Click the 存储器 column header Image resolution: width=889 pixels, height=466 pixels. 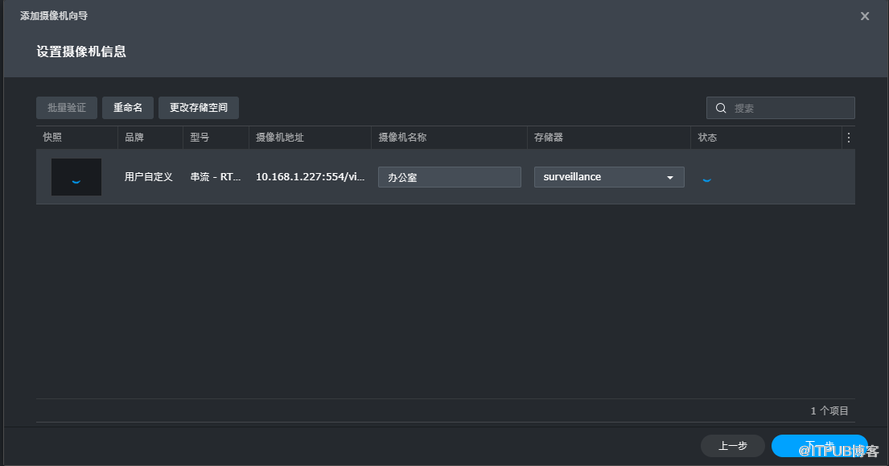549,138
